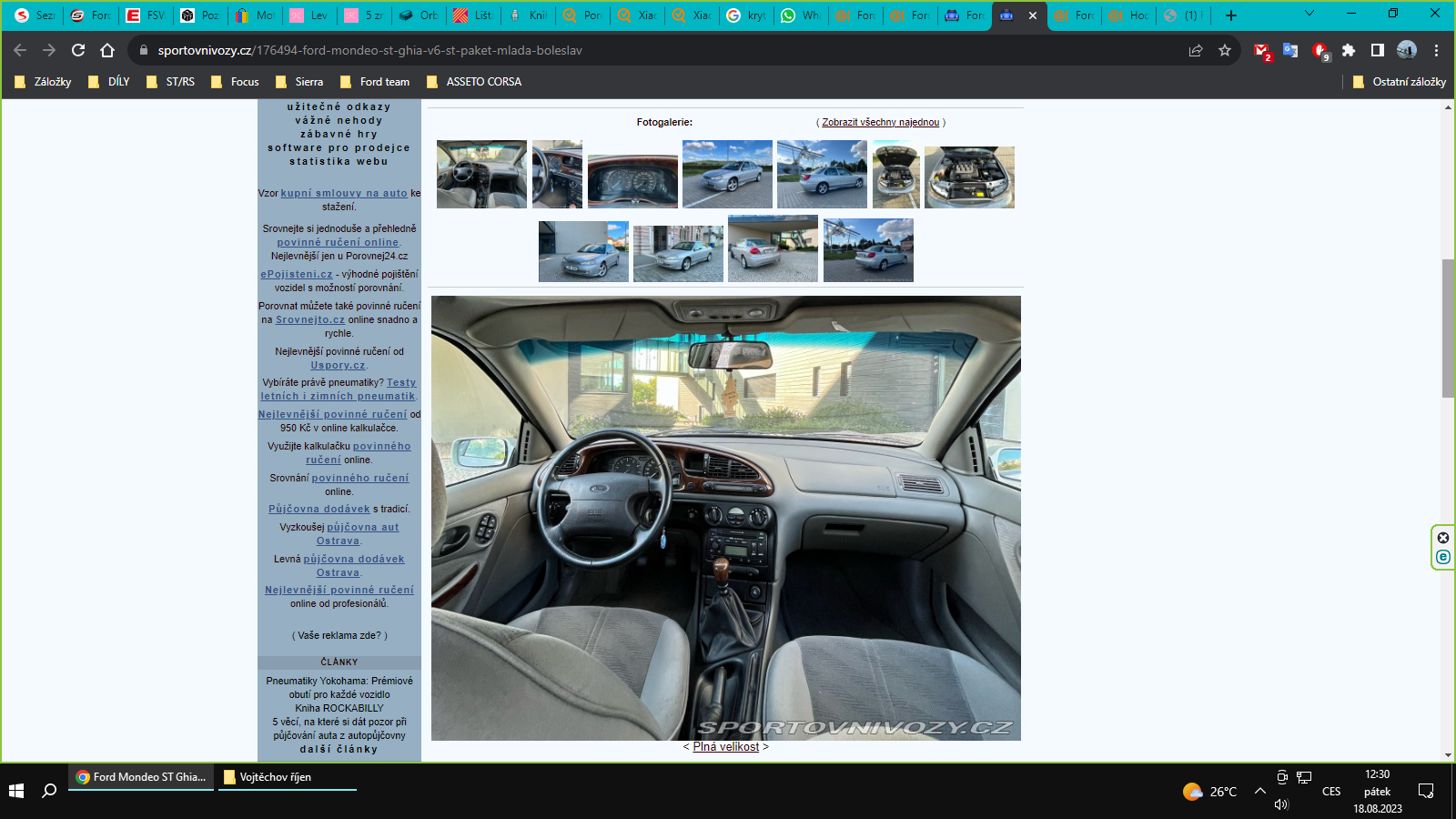Open the notification center icon
The width and height of the screenshot is (1456, 819).
click(x=1426, y=791)
